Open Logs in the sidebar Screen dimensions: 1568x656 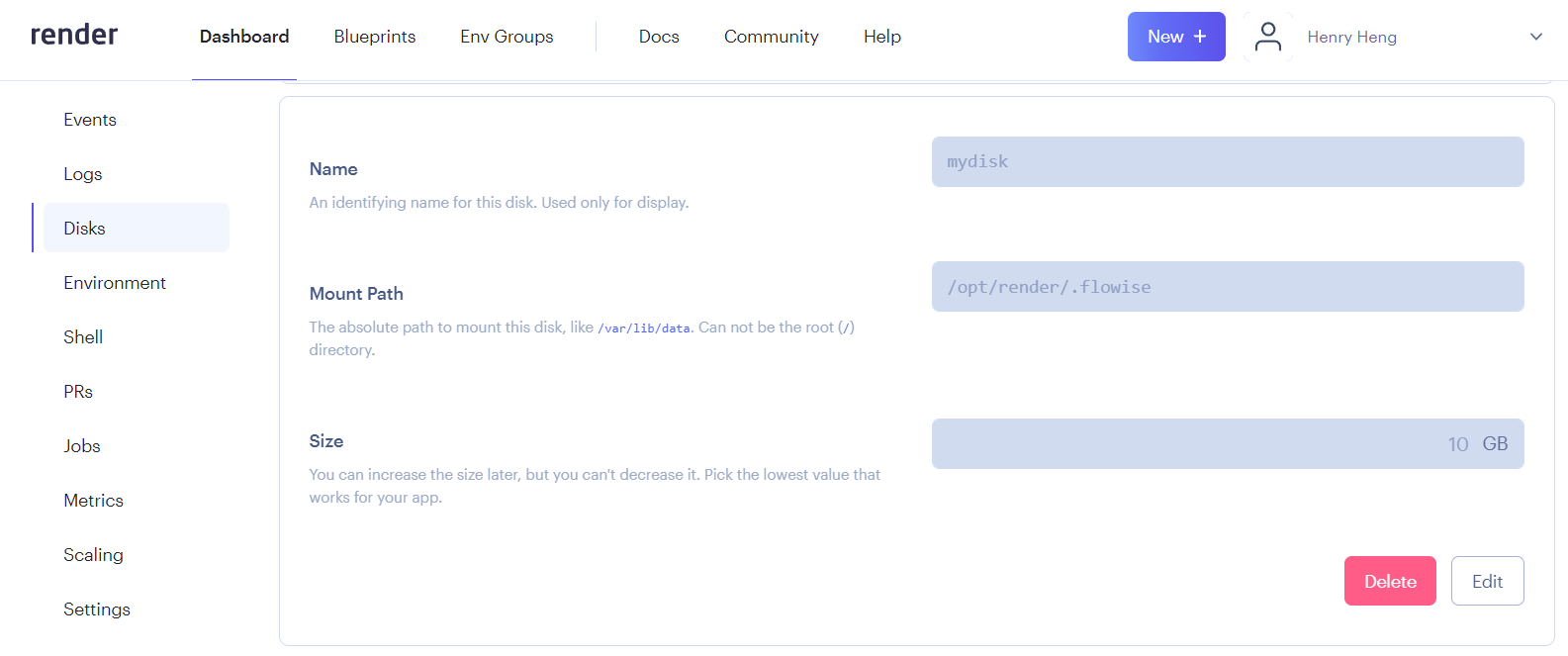[x=83, y=174]
